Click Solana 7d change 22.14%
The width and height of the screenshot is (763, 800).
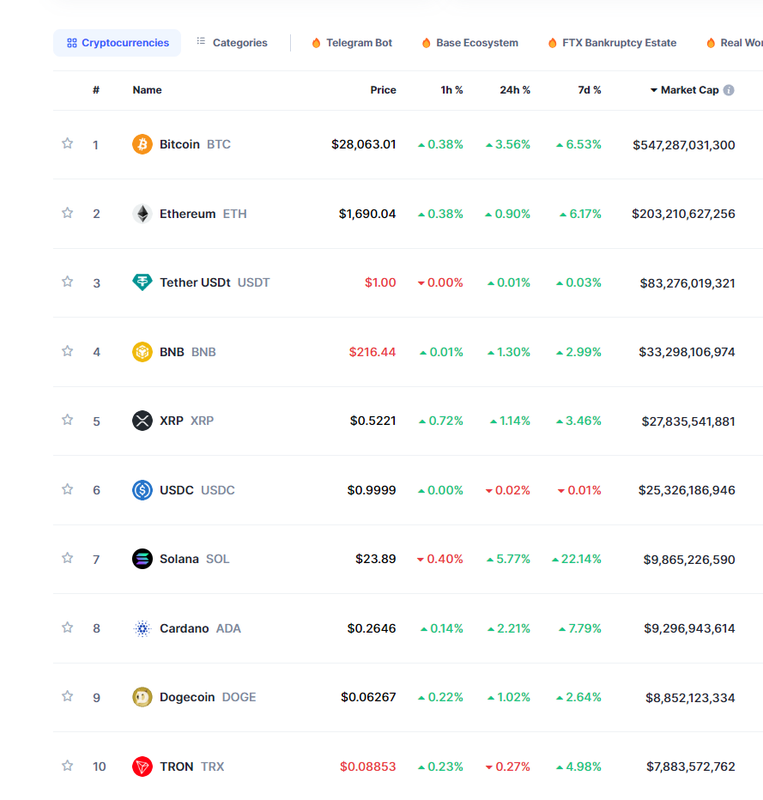(x=577, y=559)
